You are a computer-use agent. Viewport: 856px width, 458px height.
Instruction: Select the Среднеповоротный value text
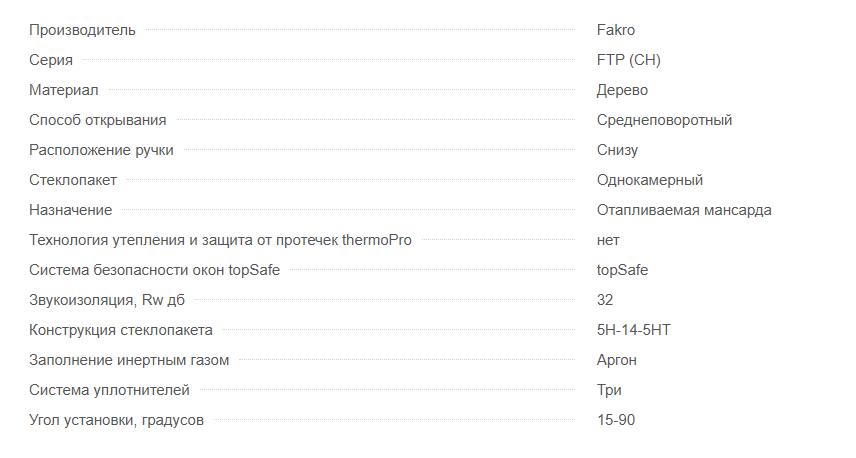[664, 120]
